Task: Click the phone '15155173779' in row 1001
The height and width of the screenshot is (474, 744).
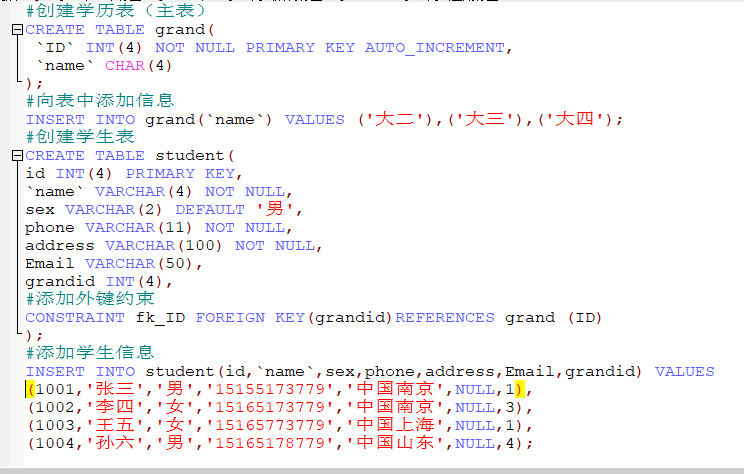Action: [270, 390]
